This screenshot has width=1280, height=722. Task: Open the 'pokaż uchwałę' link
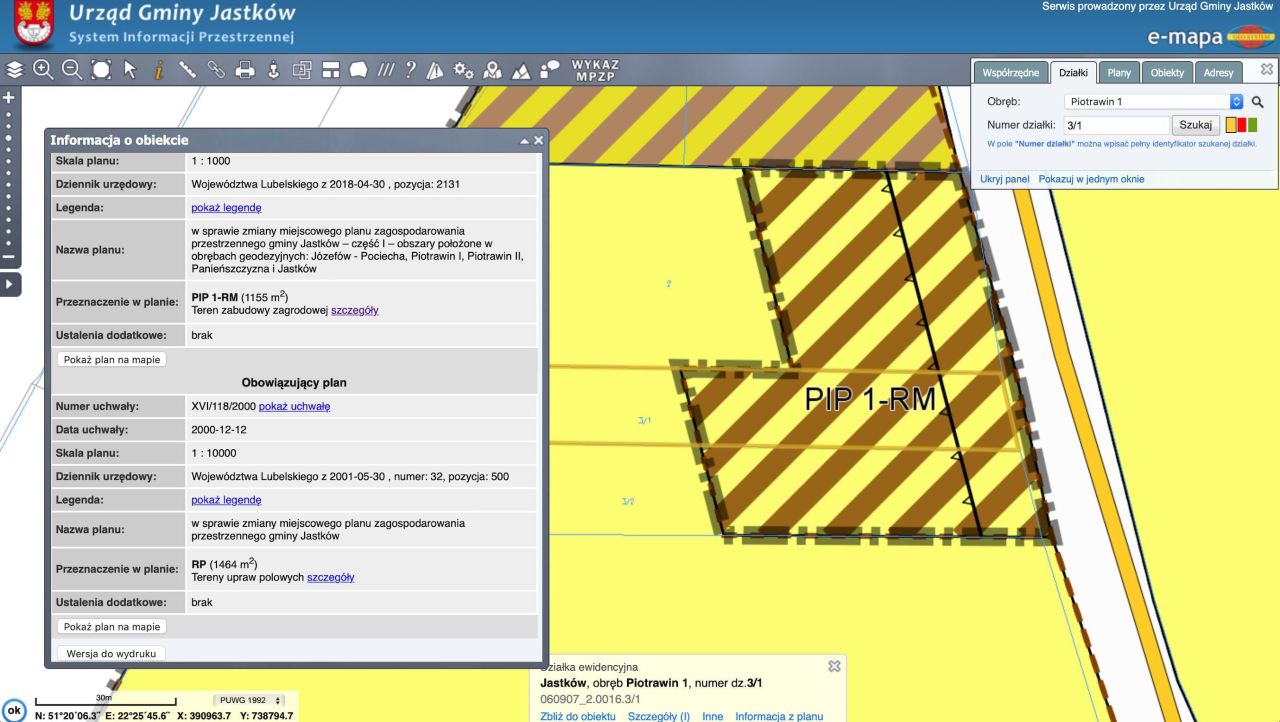pos(294,407)
